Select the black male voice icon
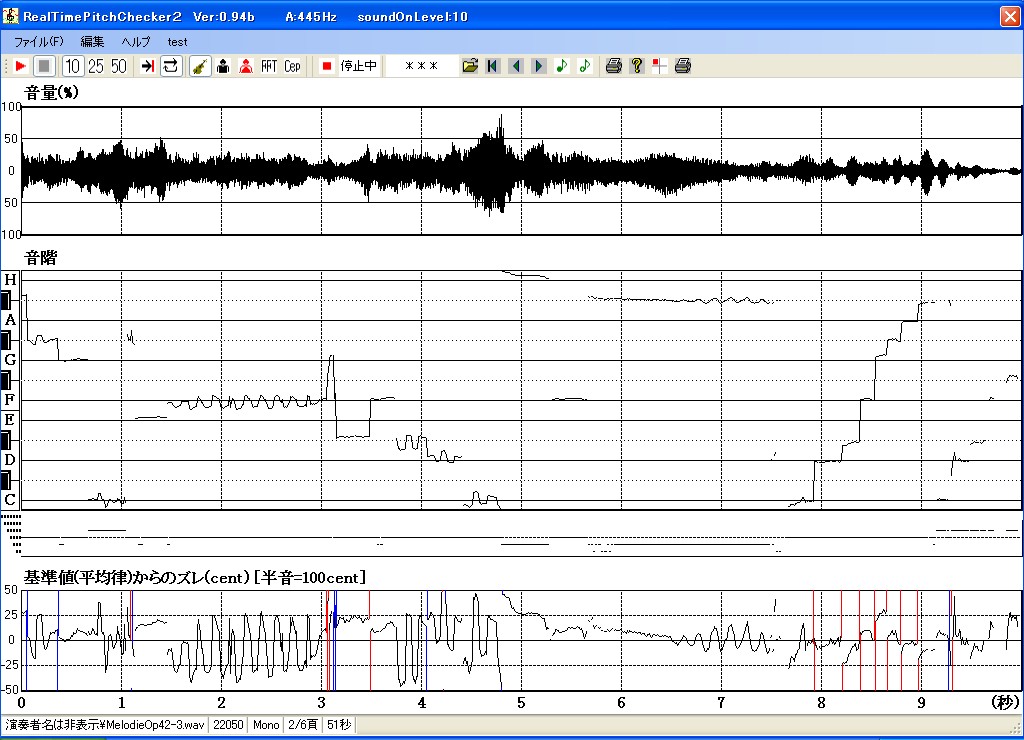 coord(223,66)
